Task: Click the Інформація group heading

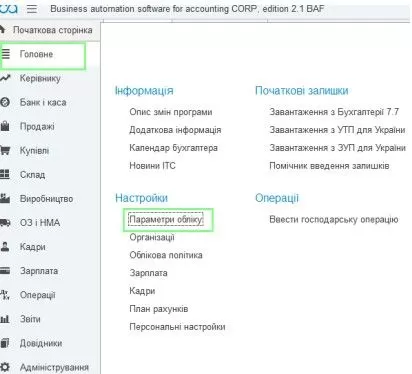Action: (x=144, y=91)
